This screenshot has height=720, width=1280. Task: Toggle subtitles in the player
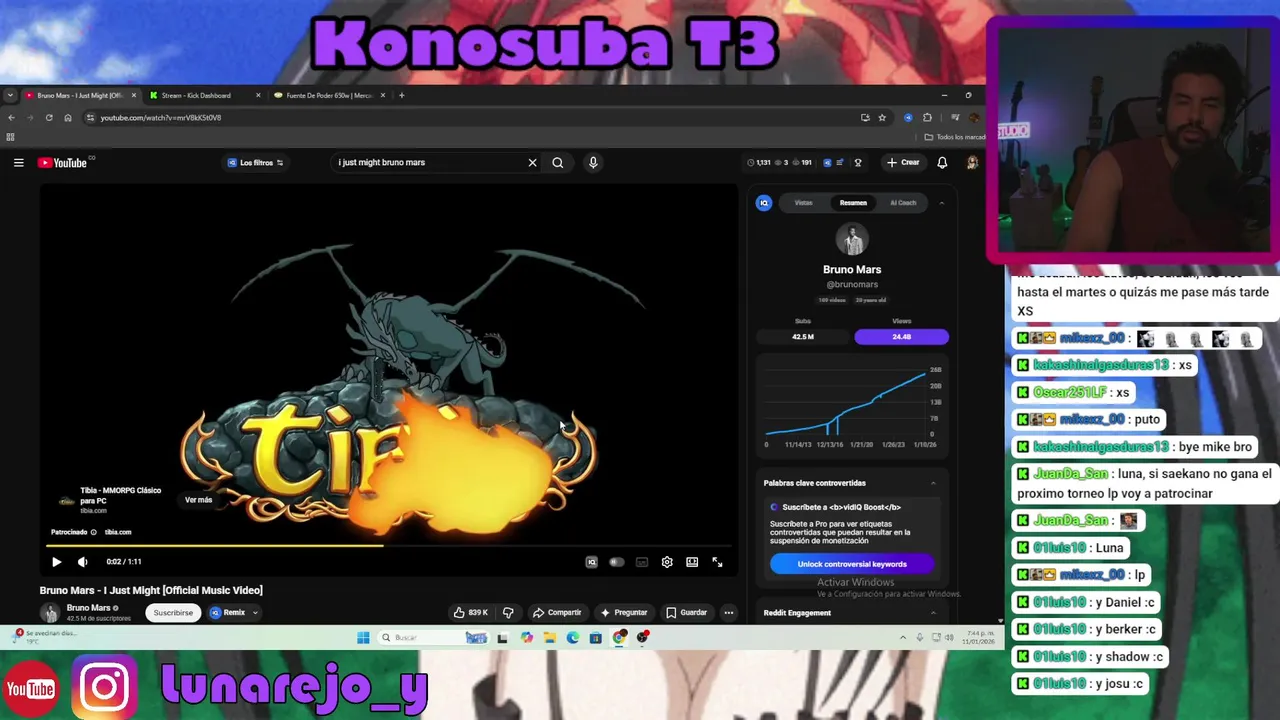[x=642, y=562]
